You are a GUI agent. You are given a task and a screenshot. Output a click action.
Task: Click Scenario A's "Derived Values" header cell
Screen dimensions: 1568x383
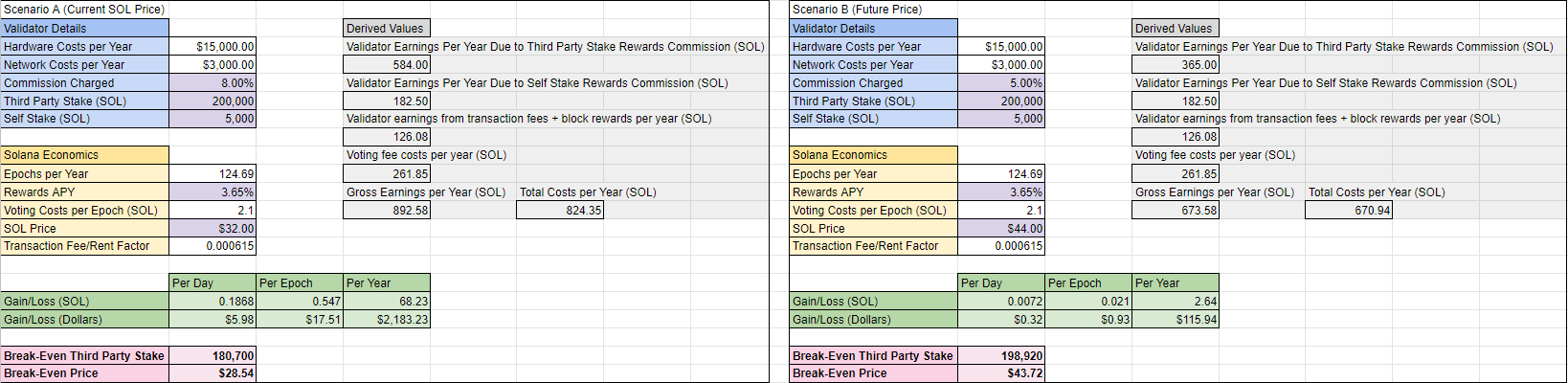[387, 29]
